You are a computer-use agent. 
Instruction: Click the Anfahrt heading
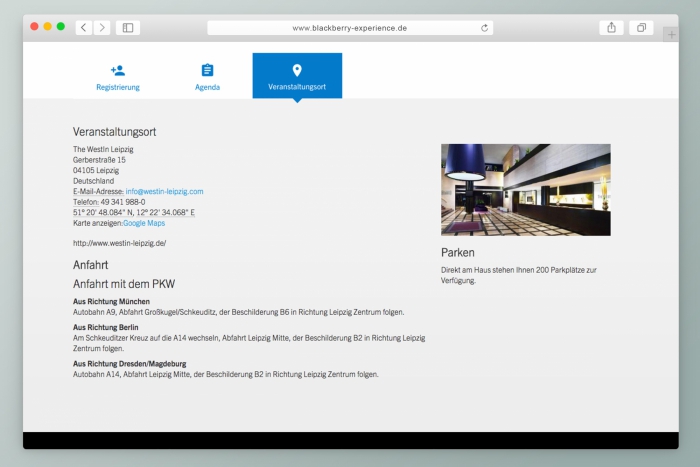91,265
